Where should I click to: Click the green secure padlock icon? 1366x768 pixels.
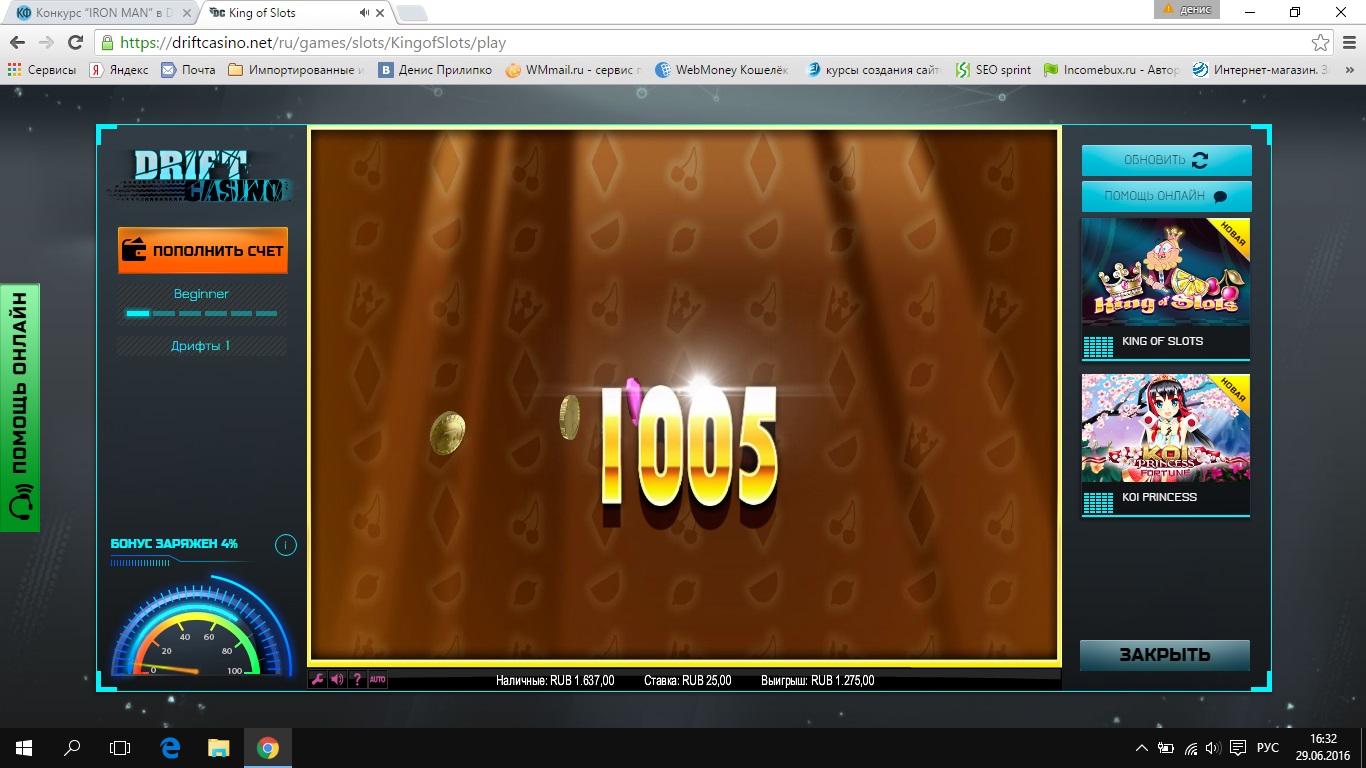[x=107, y=43]
